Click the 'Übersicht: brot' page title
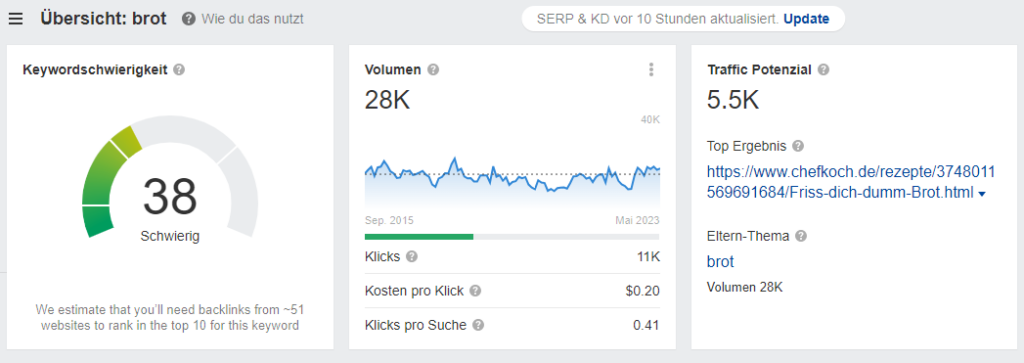The width and height of the screenshot is (1024, 363). pos(103,19)
